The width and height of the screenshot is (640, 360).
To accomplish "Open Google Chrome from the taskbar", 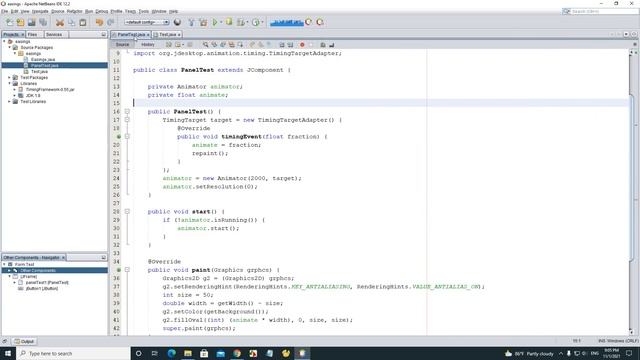I will click(x=237, y=353).
